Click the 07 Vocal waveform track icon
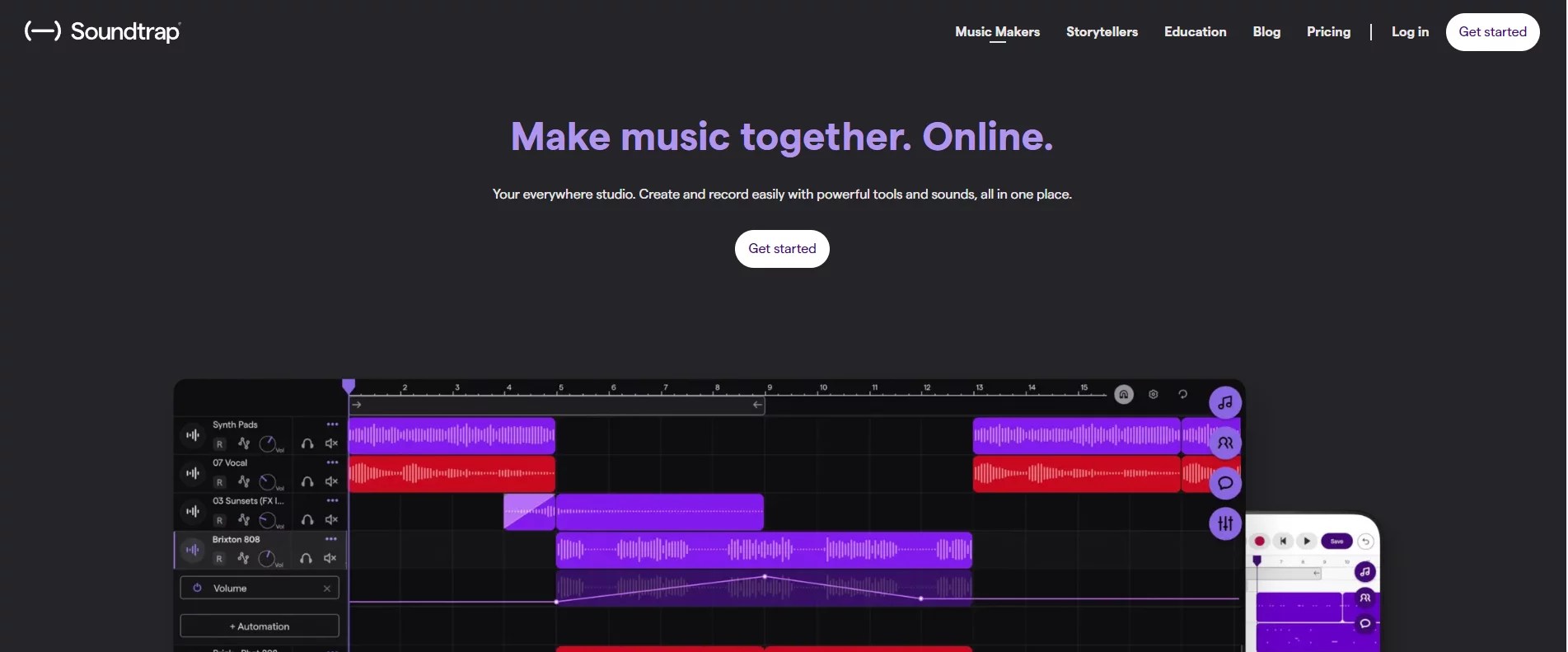1568x652 pixels. coord(193,473)
